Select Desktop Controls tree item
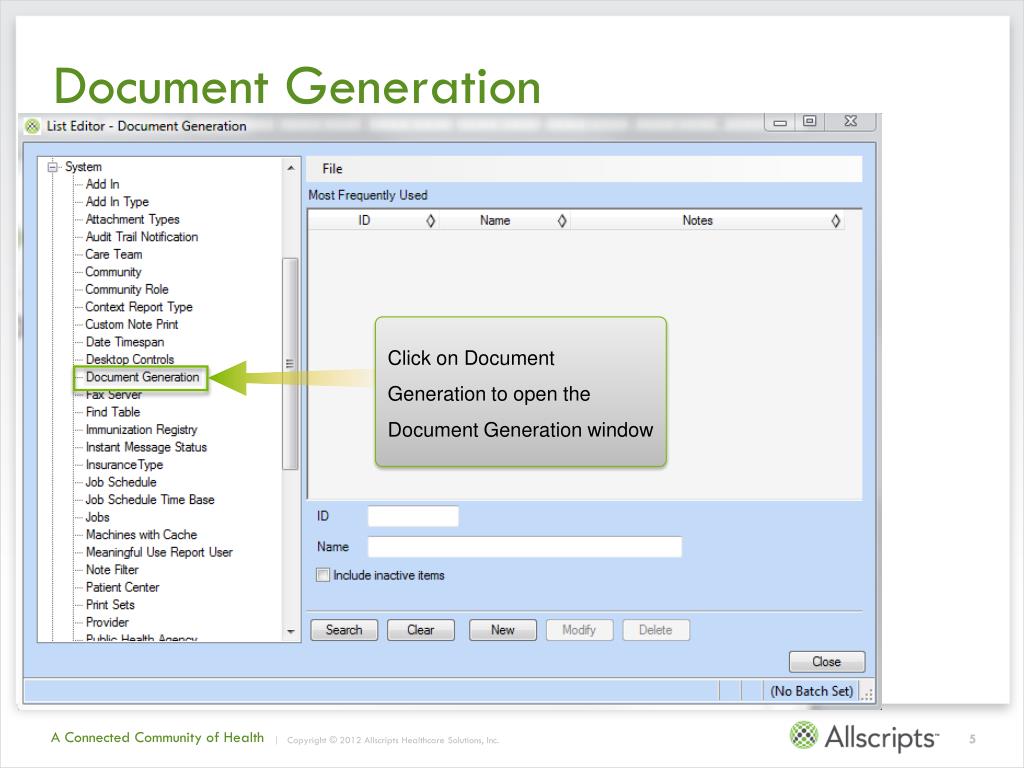The image size is (1024, 768). [130, 359]
